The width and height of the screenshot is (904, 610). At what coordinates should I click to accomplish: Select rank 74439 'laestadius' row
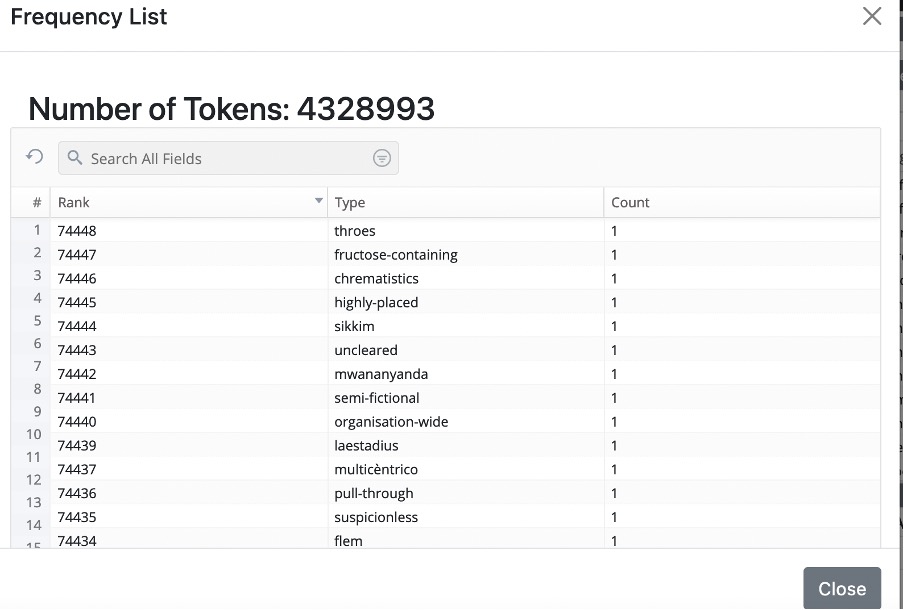(366, 446)
